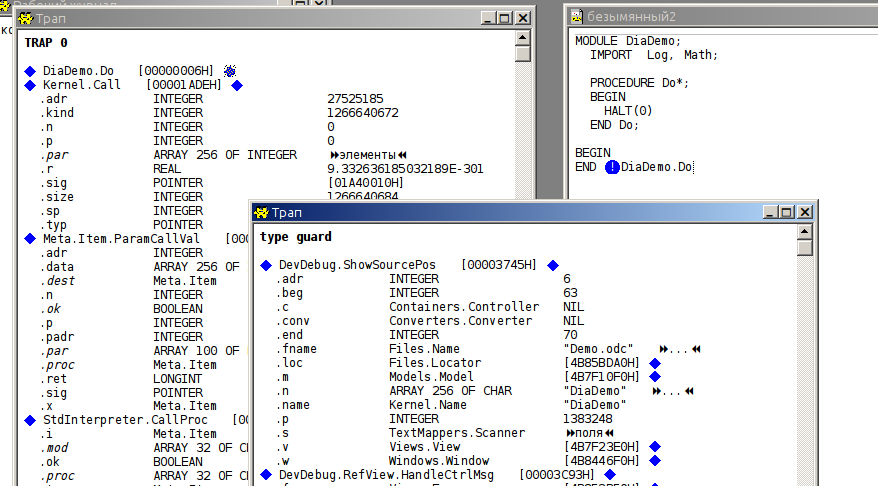The image size is (878, 486).
Task: Click the bug icon after DiaDemo.Do address
Action: tap(230, 71)
